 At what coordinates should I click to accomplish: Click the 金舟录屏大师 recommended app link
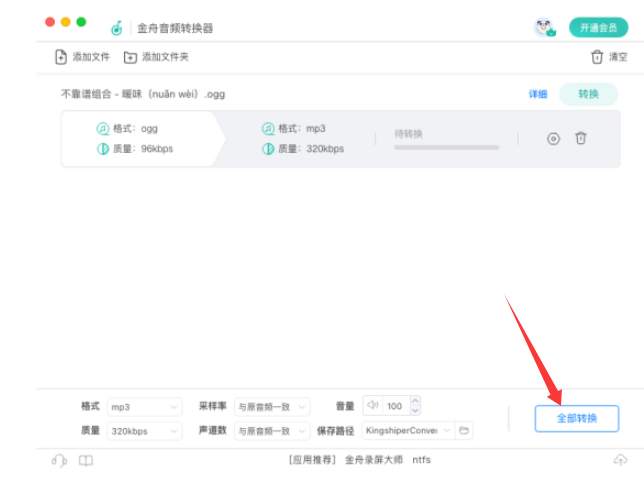[x=373, y=460]
